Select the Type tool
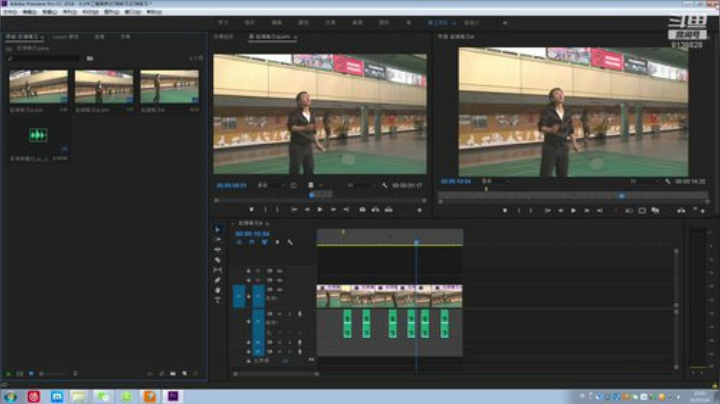The height and width of the screenshot is (404, 720). [x=218, y=300]
